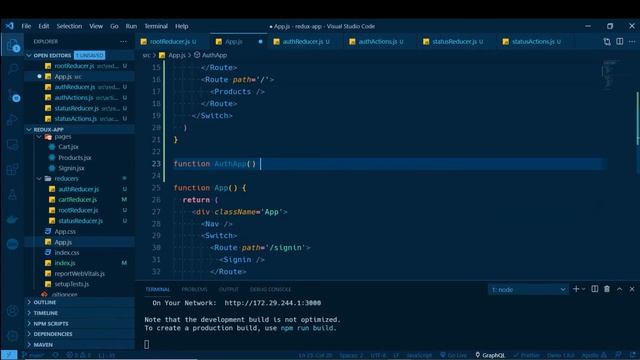
Task: Open the Source Control view icon
Action: [x=13, y=95]
